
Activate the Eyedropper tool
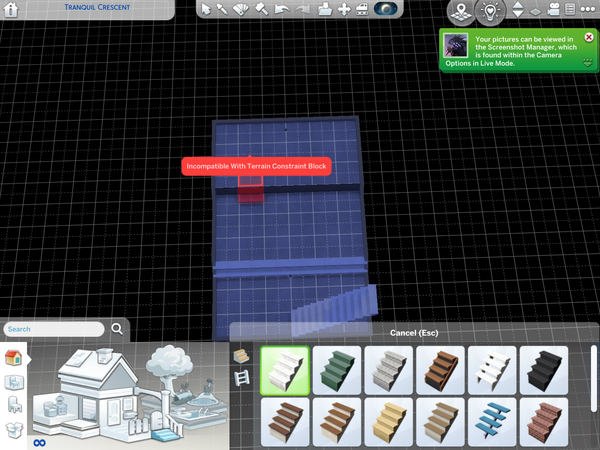[x=222, y=9]
